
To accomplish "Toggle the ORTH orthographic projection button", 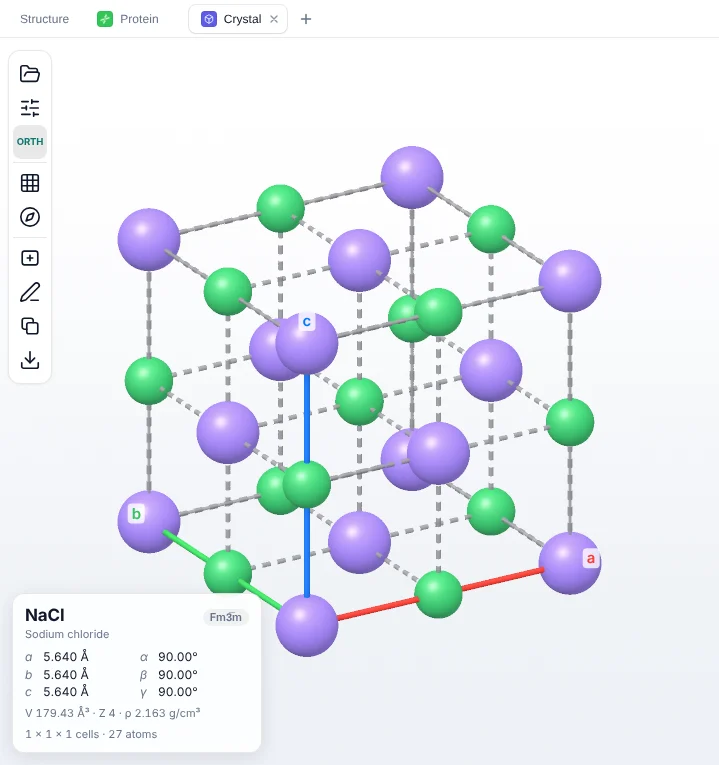I will pyautogui.click(x=30, y=141).
